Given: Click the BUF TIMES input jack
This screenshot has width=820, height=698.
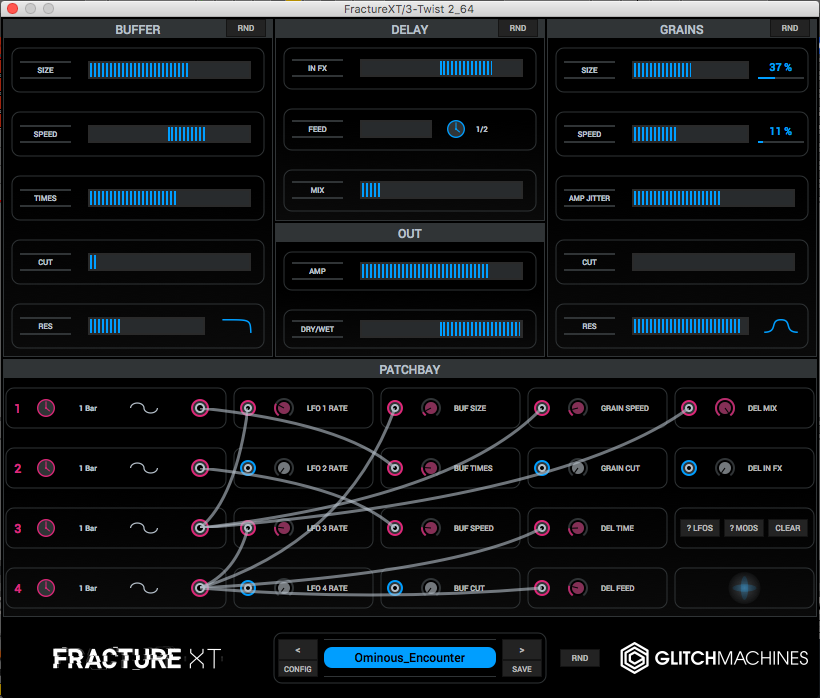Looking at the screenshot, I should (x=395, y=468).
